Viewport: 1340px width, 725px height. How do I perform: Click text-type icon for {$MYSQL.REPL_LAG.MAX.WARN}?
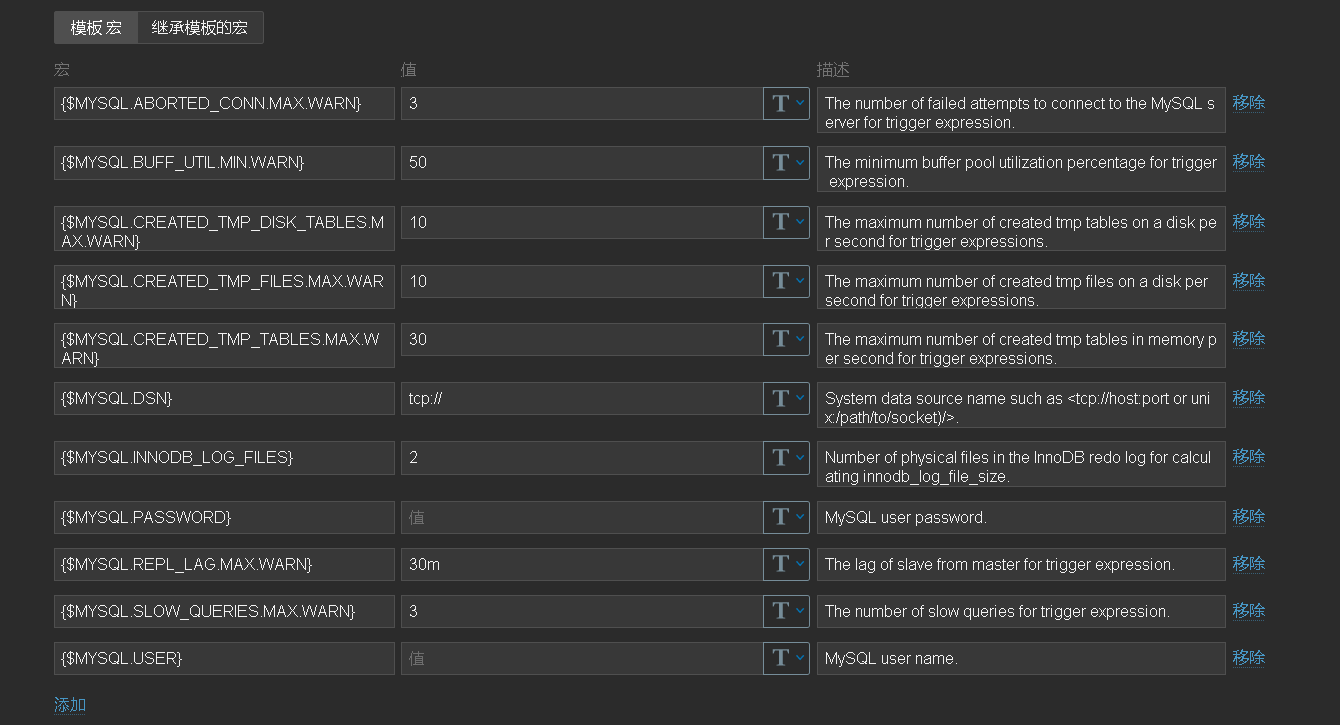786,564
